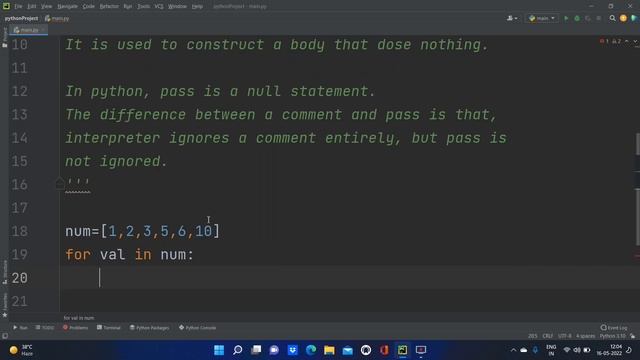
Task: Open the Event Log button
Action: point(613,327)
